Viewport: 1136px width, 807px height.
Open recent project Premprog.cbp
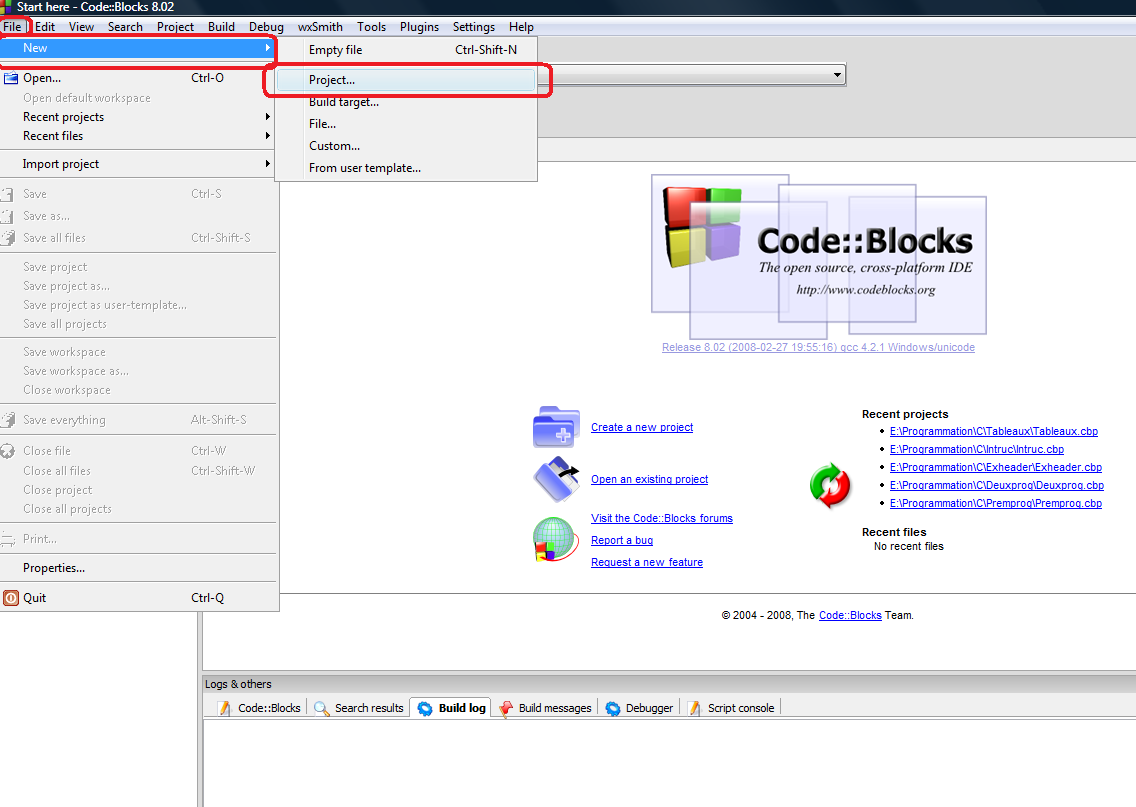[995, 503]
